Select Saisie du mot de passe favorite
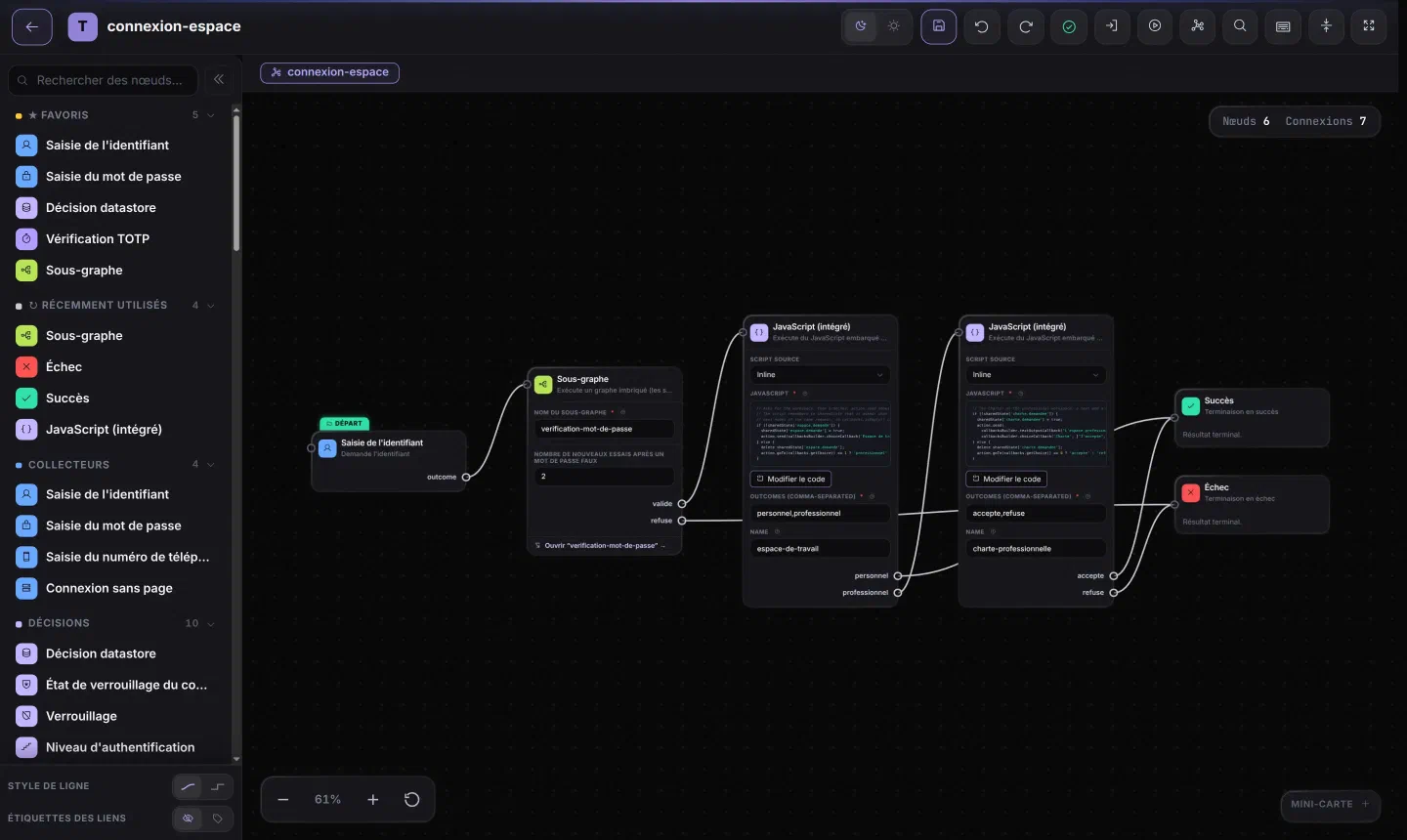Image resolution: width=1407 pixels, height=840 pixels. tap(115, 176)
